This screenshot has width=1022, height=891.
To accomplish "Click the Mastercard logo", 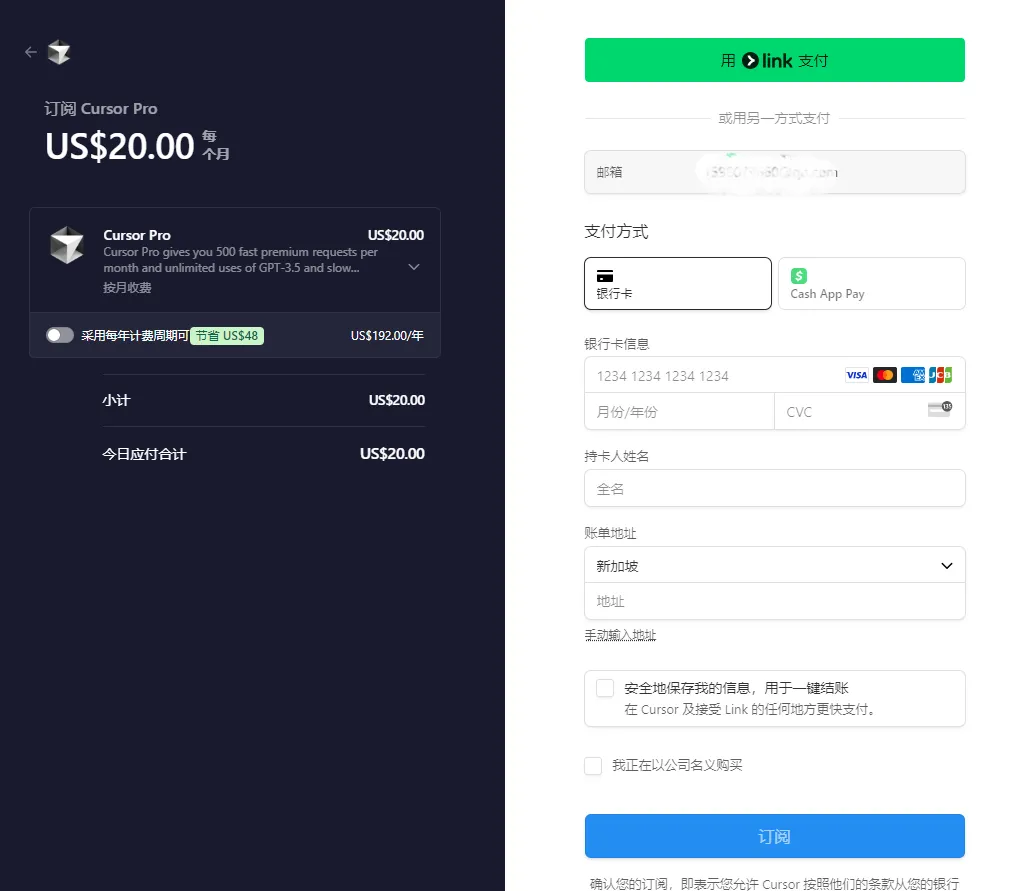I will (x=884, y=375).
